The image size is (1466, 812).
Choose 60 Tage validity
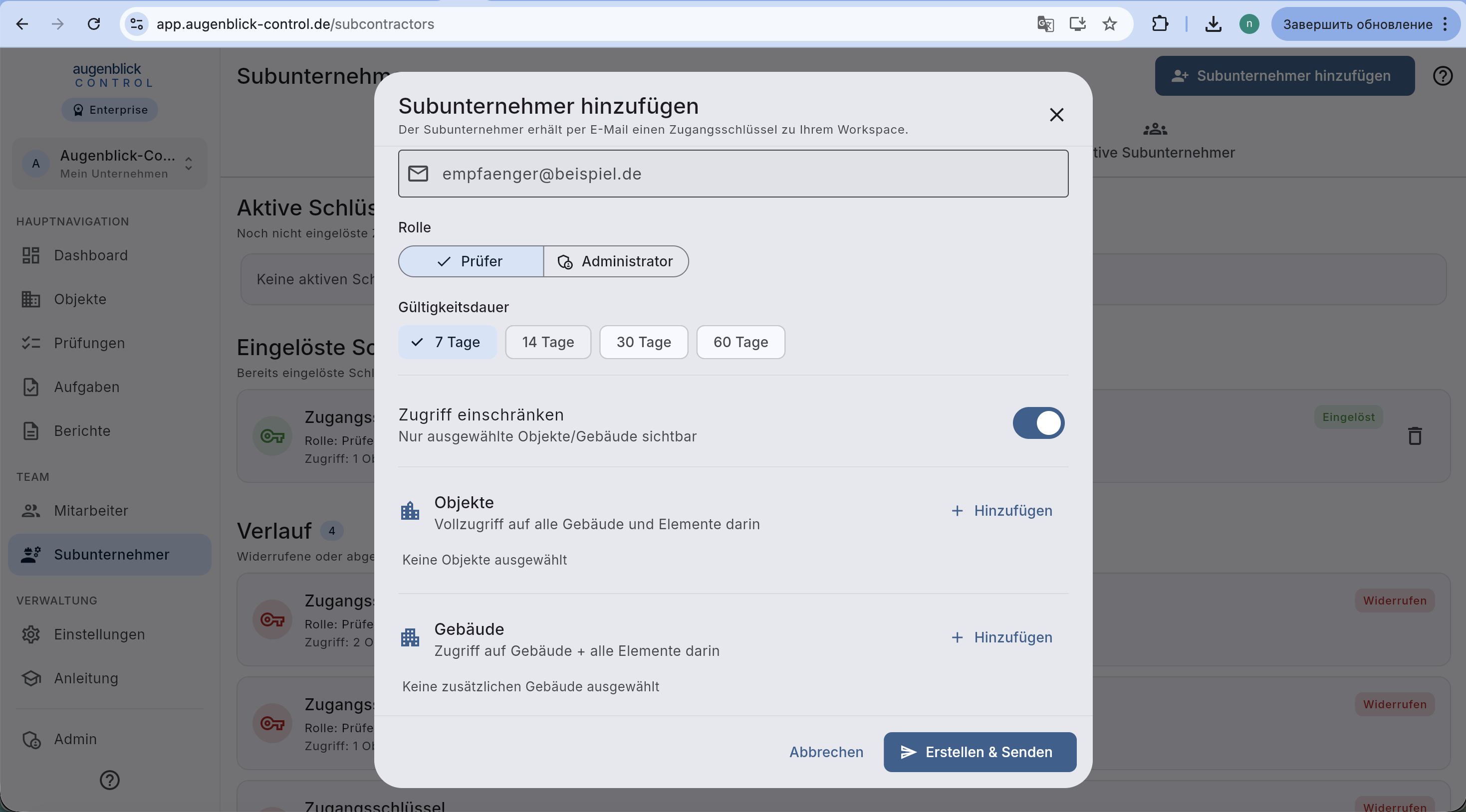tap(740, 342)
